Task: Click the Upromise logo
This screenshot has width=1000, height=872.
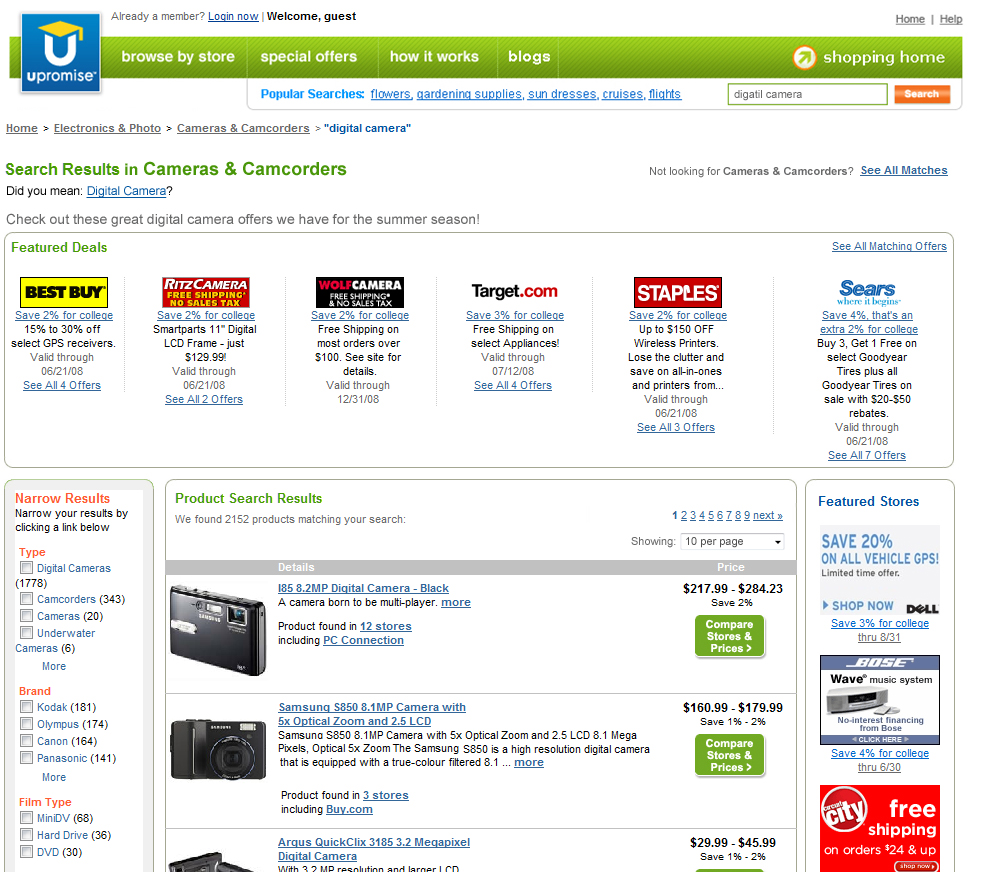Action: 61,54
